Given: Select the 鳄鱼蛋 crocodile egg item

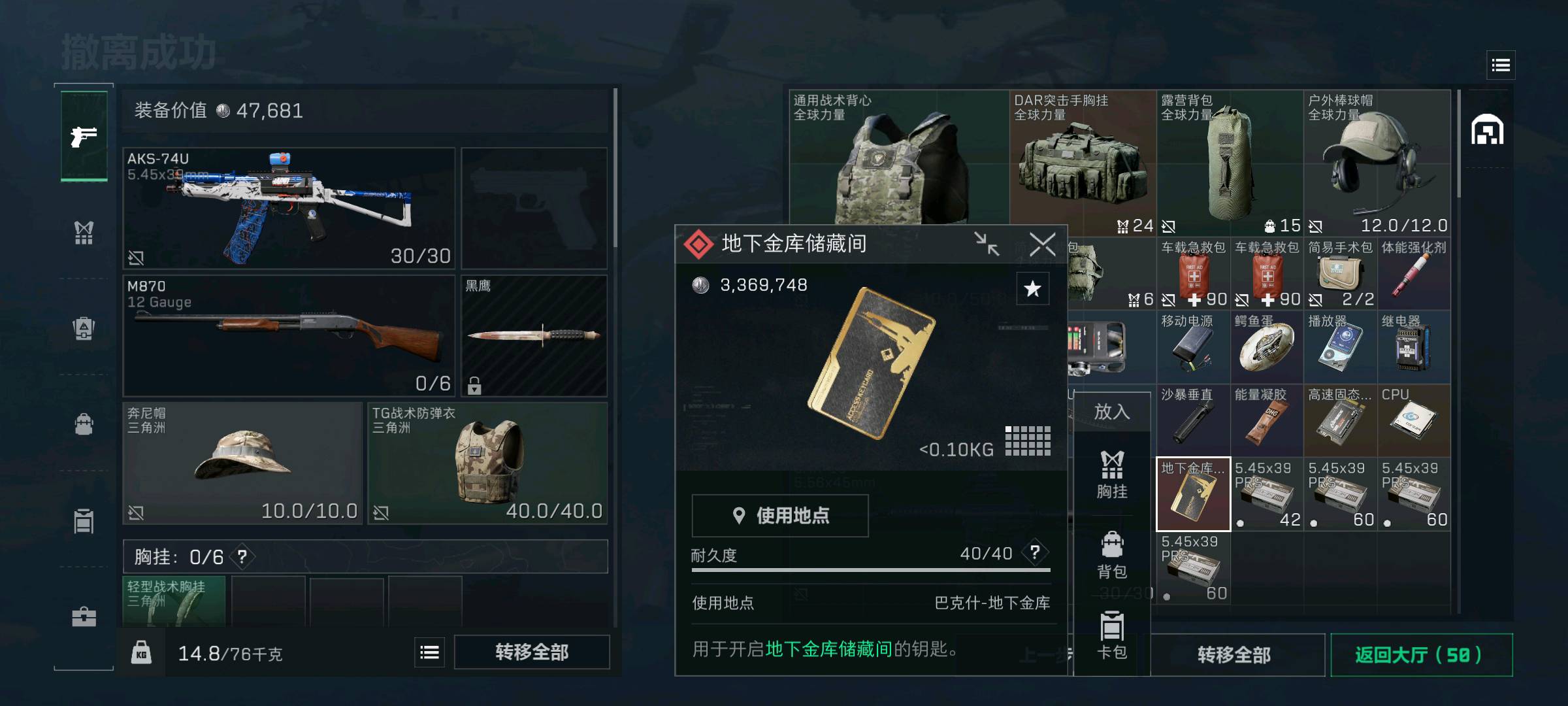Looking at the screenshot, I should point(1267,347).
